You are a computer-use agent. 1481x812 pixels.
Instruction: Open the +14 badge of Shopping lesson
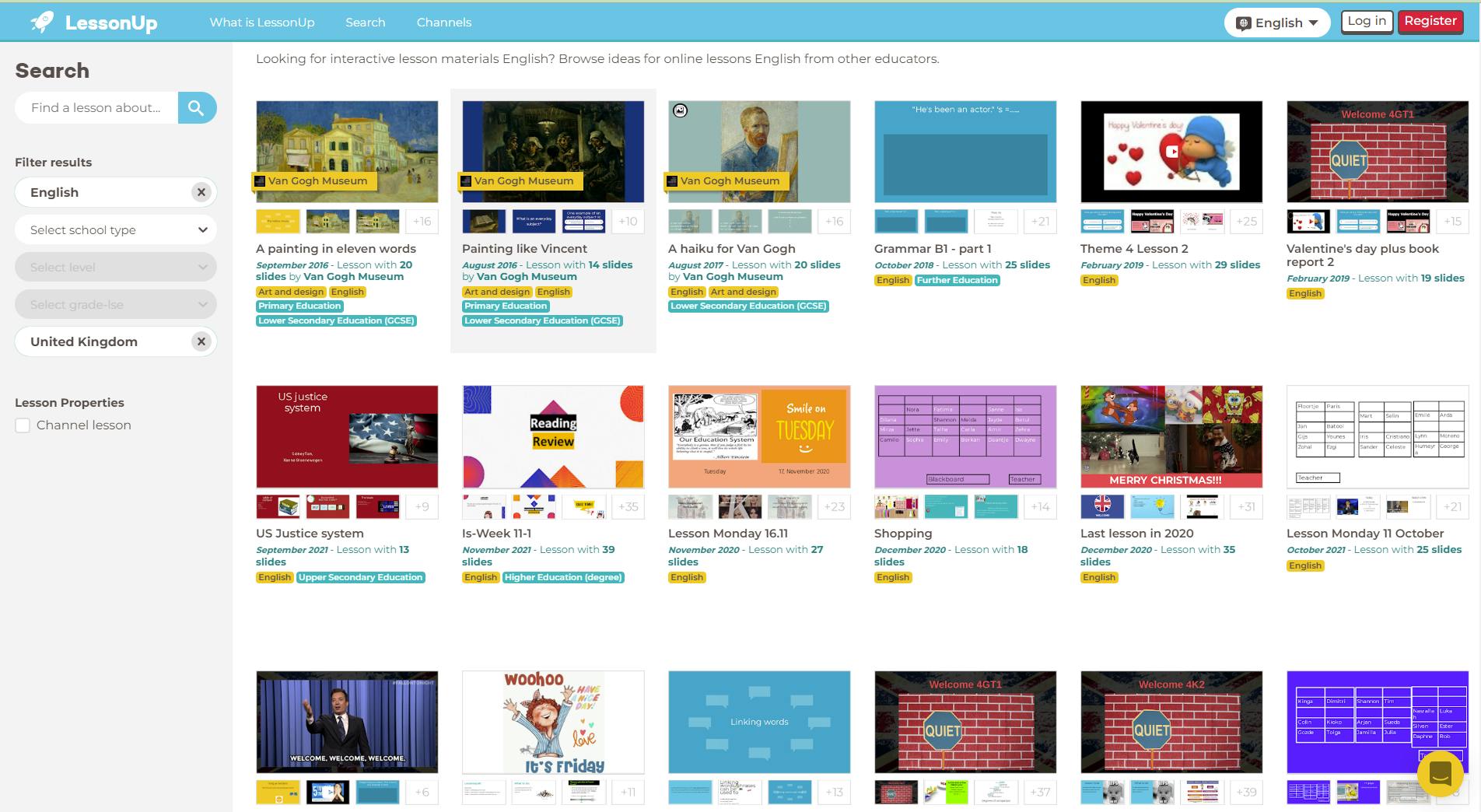point(1040,506)
